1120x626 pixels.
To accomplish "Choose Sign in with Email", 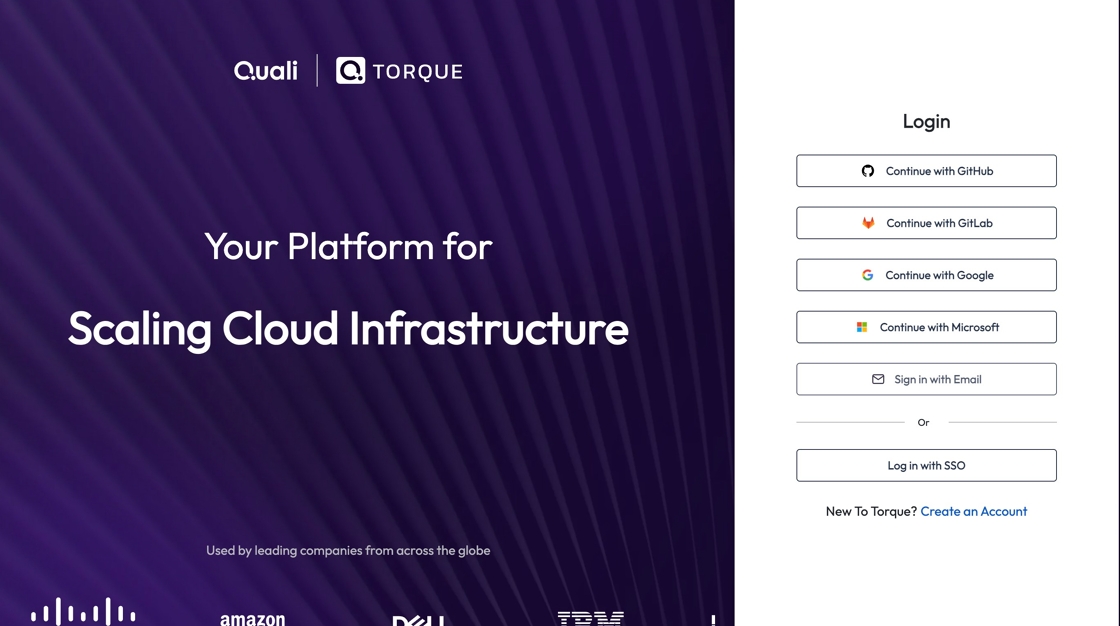I will pyautogui.click(x=926, y=379).
